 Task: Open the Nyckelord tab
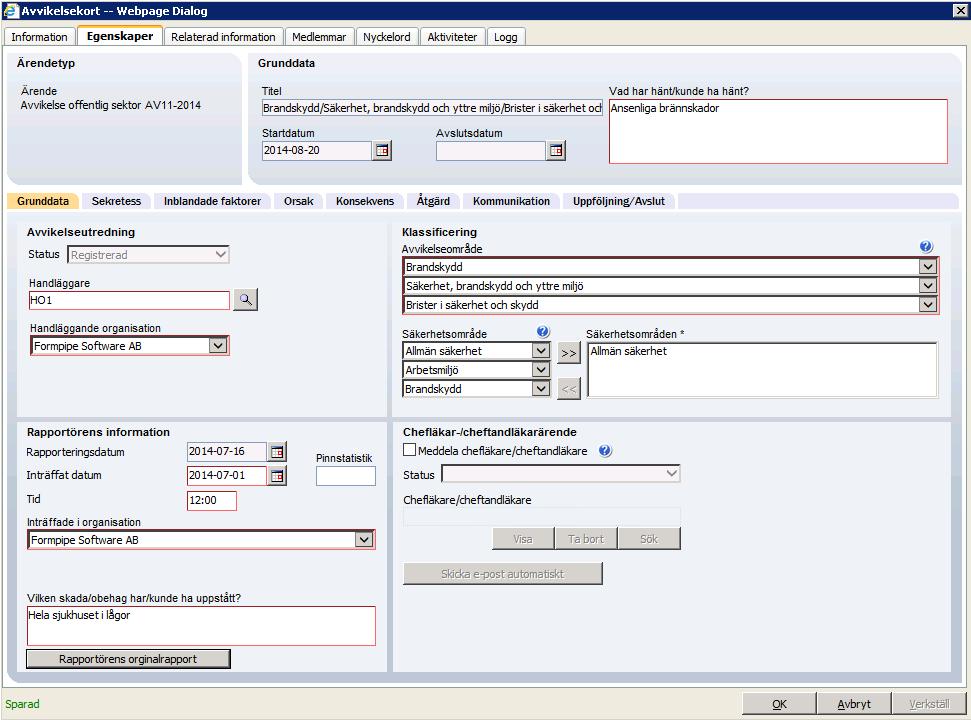[386, 37]
